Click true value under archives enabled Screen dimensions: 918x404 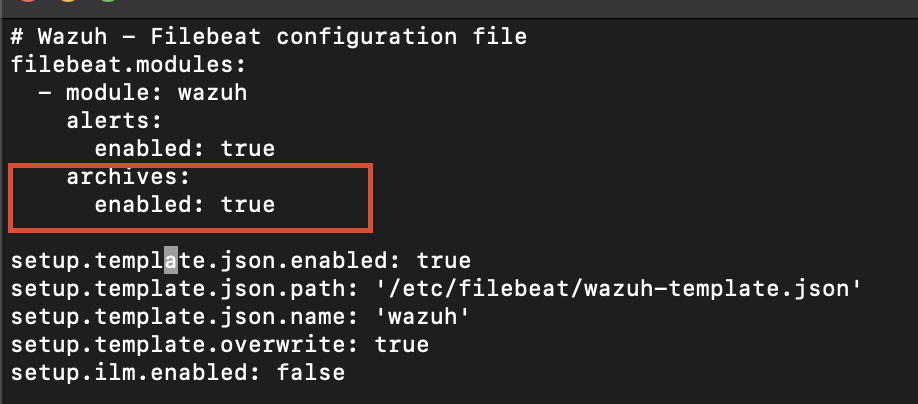pyautogui.click(x=248, y=205)
